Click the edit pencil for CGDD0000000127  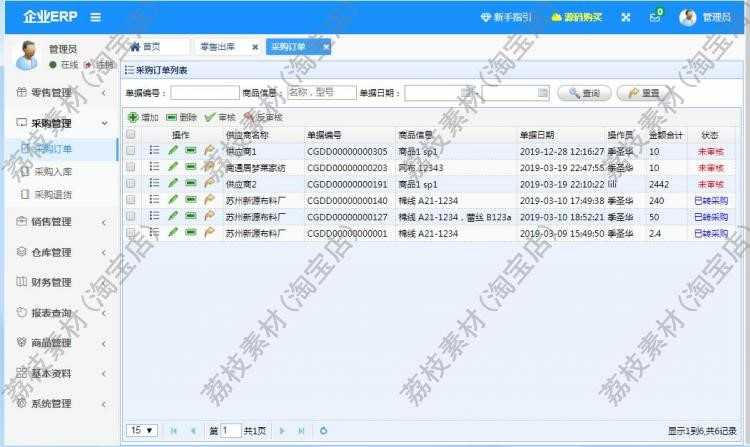point(173,216)
